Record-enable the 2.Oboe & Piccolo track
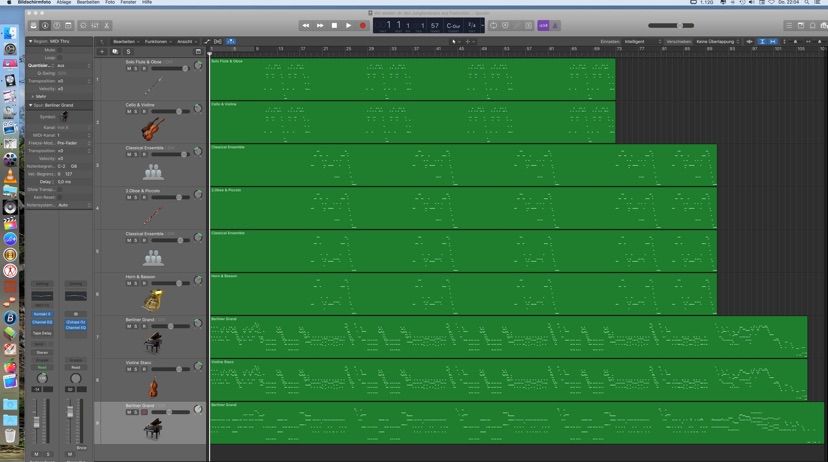Image resolution: width=828 pixels, height=462 pixels. [144, 197]
